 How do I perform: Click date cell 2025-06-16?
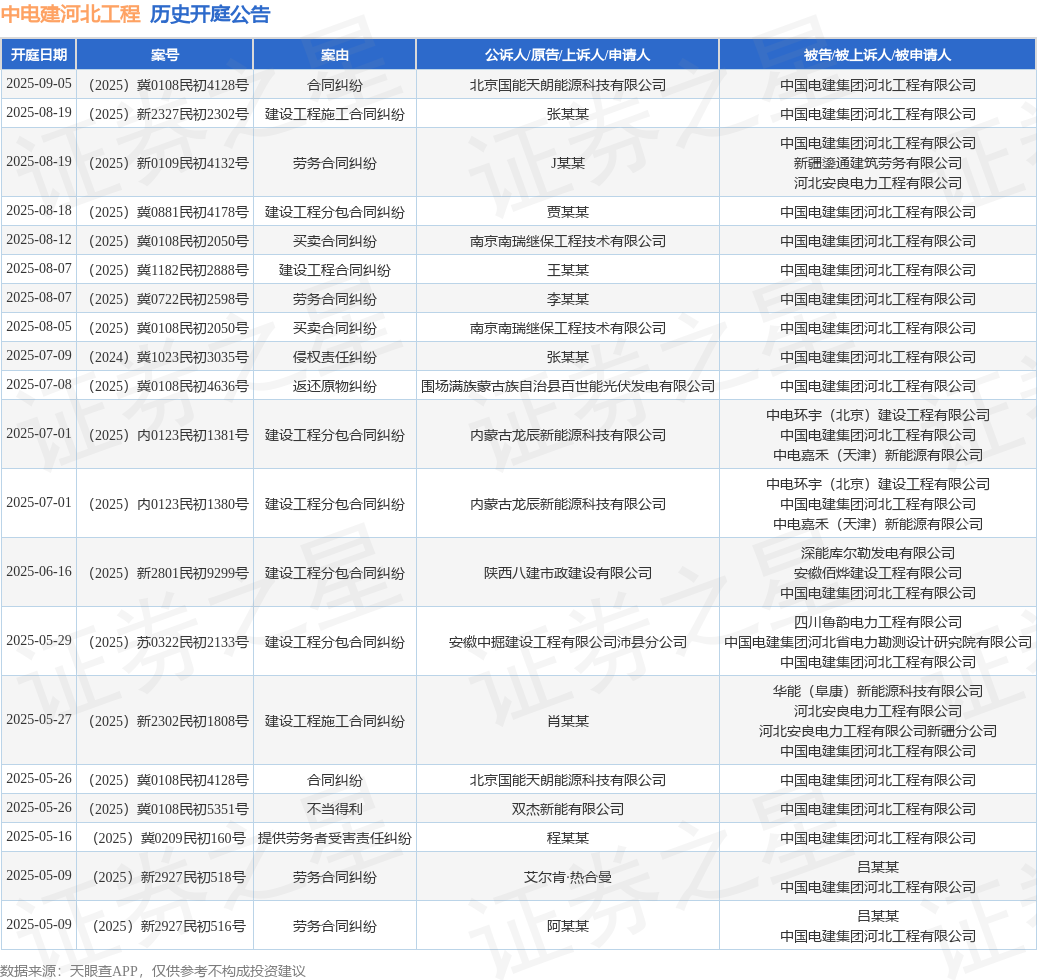pyautogui.click(x=39, y=572)
